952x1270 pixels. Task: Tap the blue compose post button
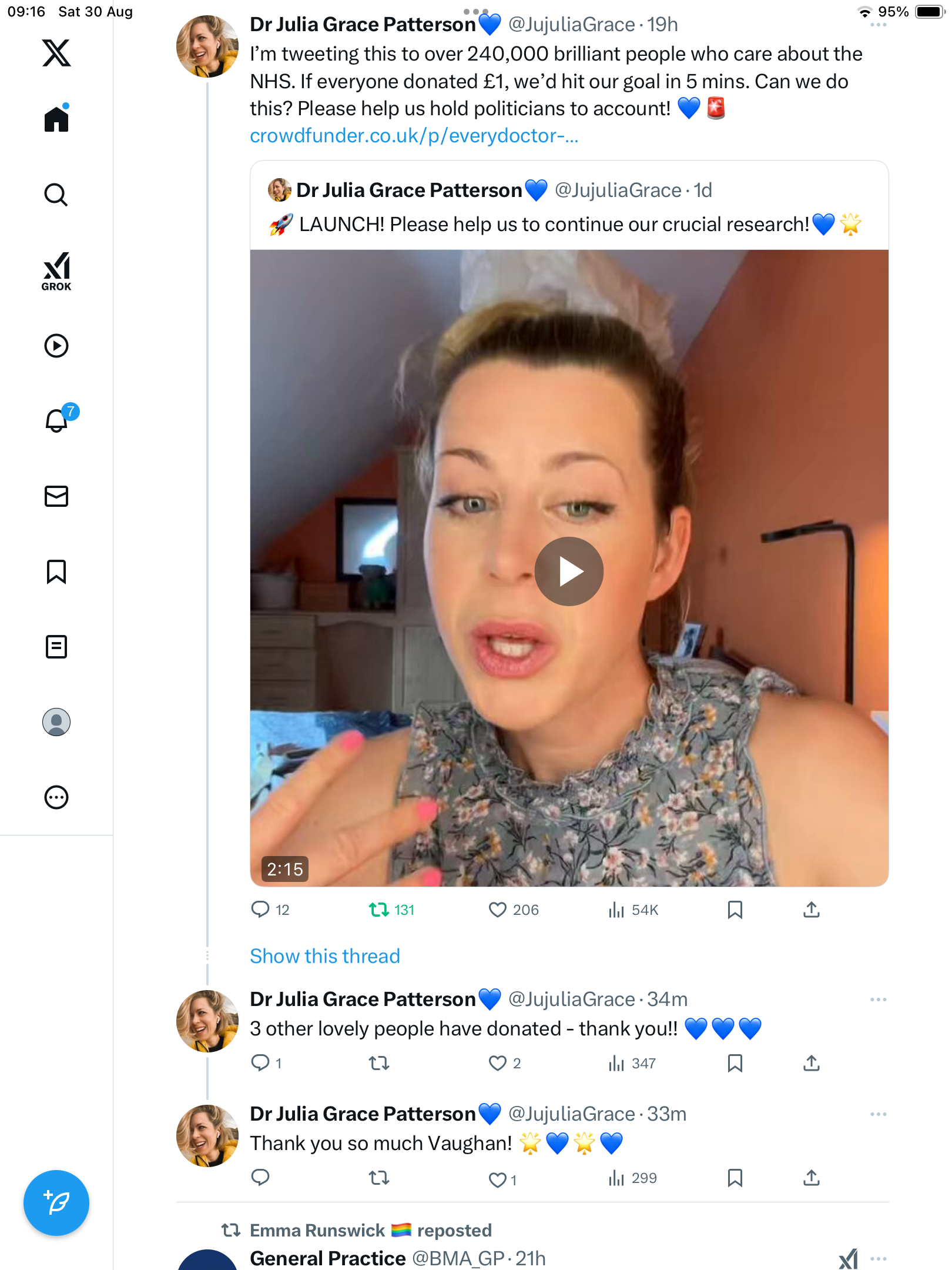[x=56, y=1203]
